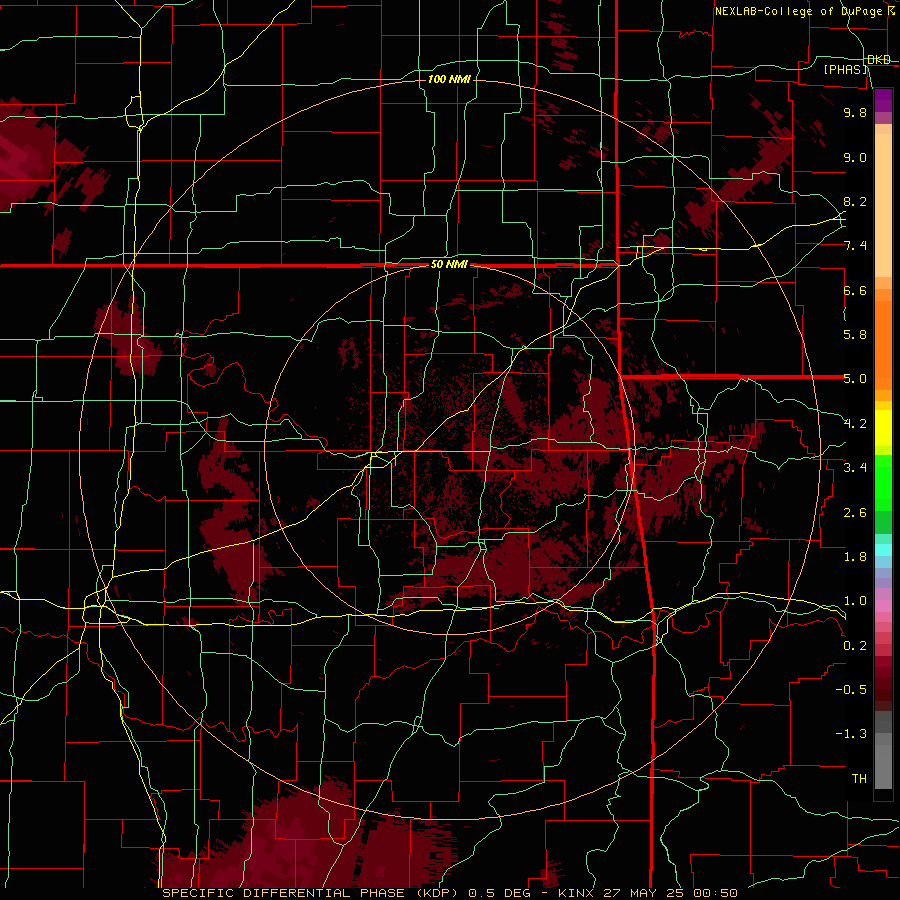Click the 'SPECIFIC DIFFERENTIAL PHASE (KDP)' product title
The height and width of the screenshot is (900, 900).
[311, 893]
